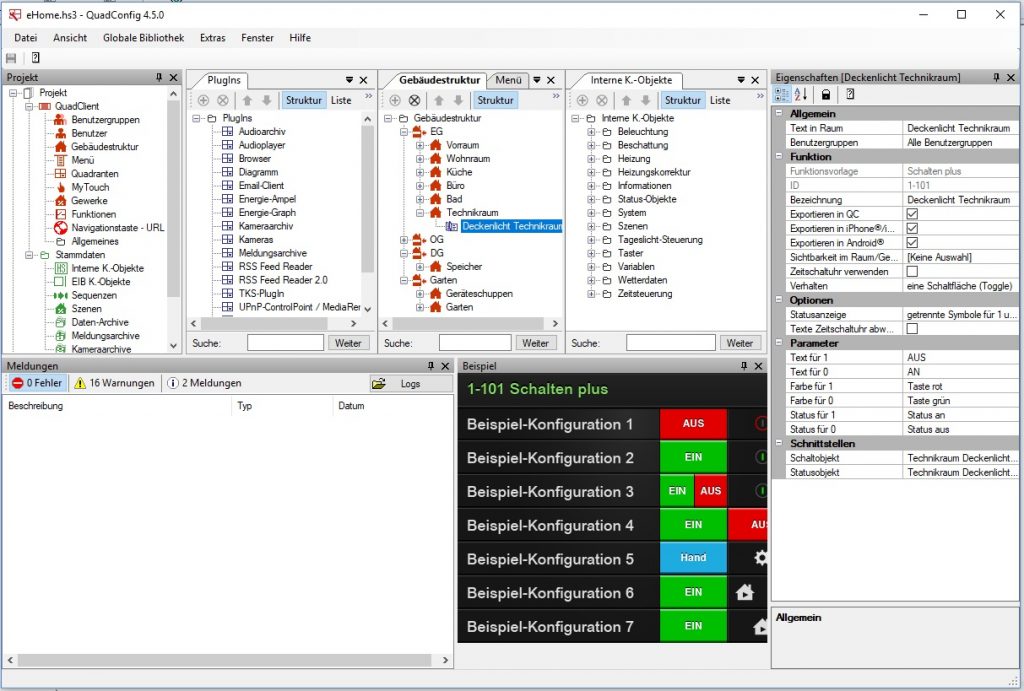Click alphabetical sort icon in Eigenschaften
The height and width of the screenshot is (691, 1024).
click(801, 94)
